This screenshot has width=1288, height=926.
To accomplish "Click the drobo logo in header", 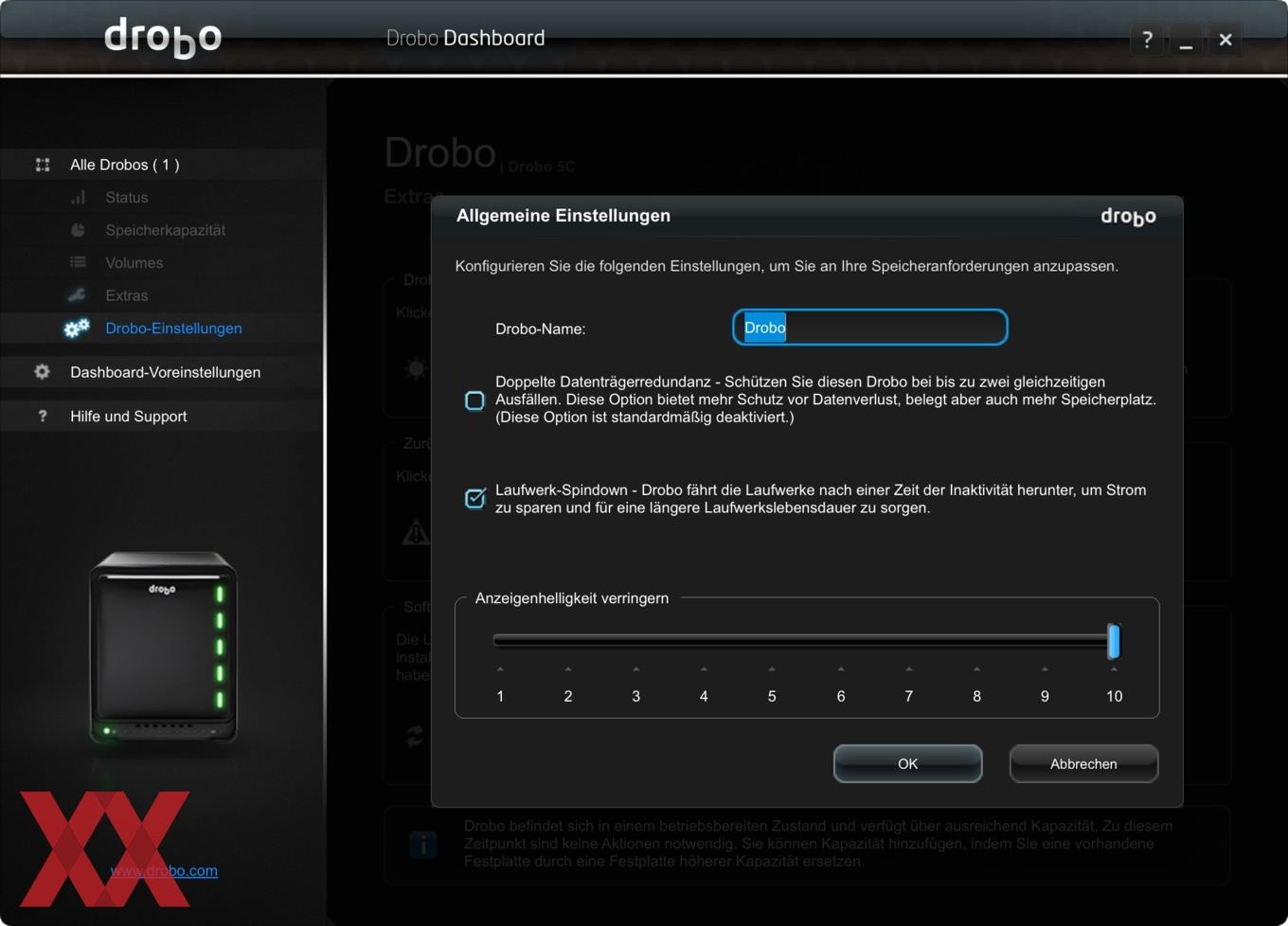I will point(163,38).
